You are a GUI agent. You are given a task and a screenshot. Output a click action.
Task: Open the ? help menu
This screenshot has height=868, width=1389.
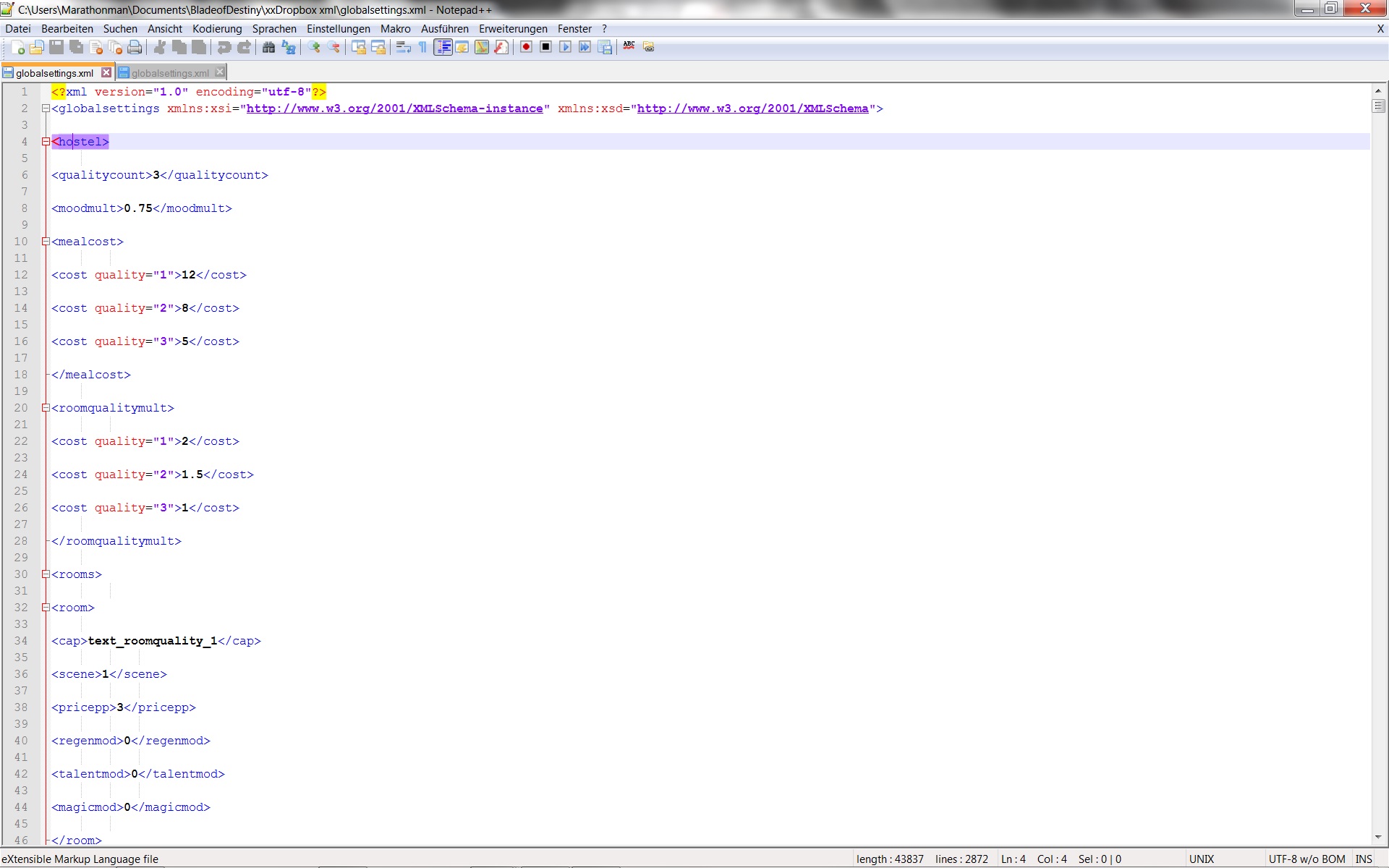point(604,29)
